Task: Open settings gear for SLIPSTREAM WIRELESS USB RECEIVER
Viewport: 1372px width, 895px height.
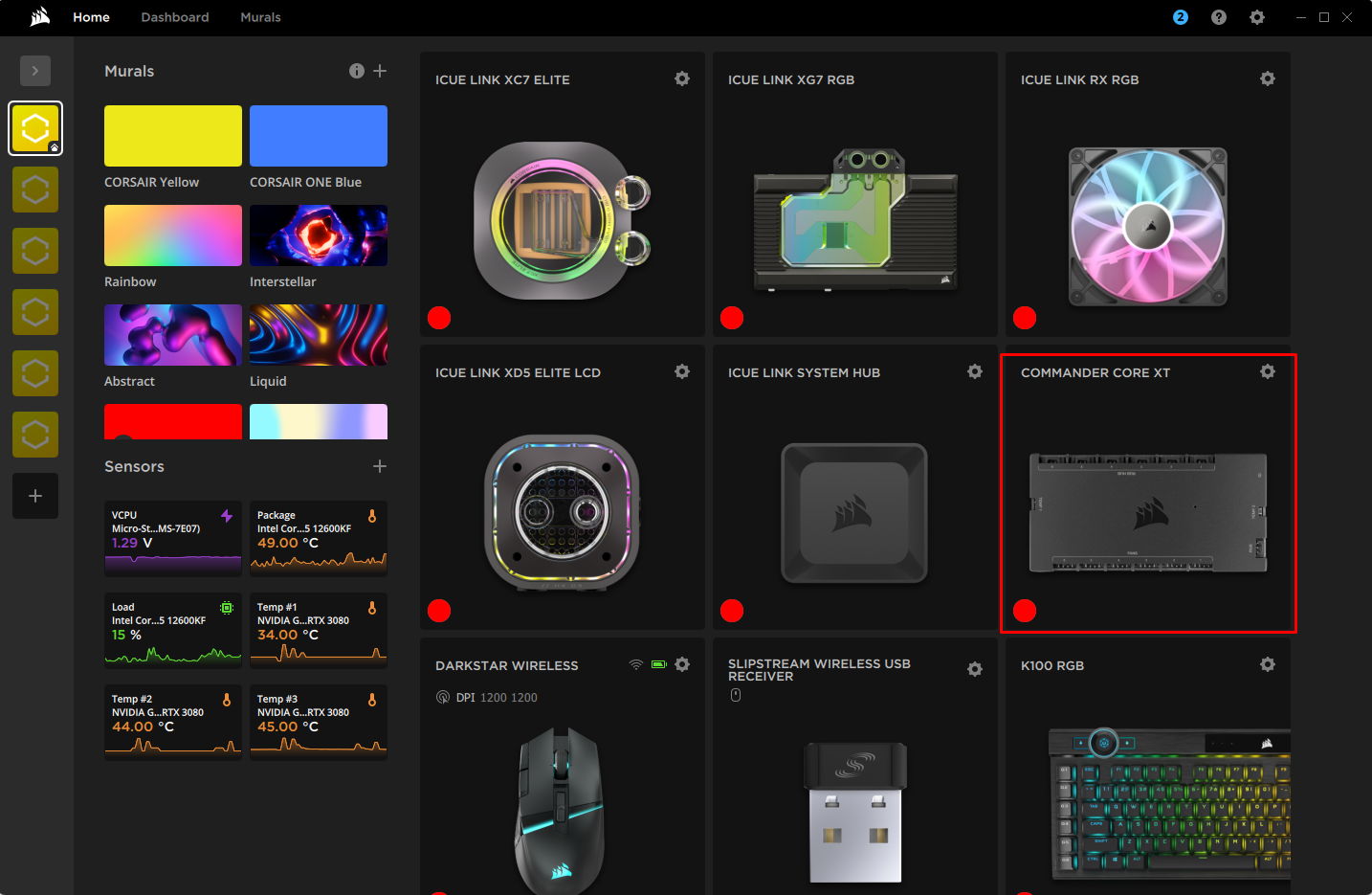Action: (x=975, y=669)
